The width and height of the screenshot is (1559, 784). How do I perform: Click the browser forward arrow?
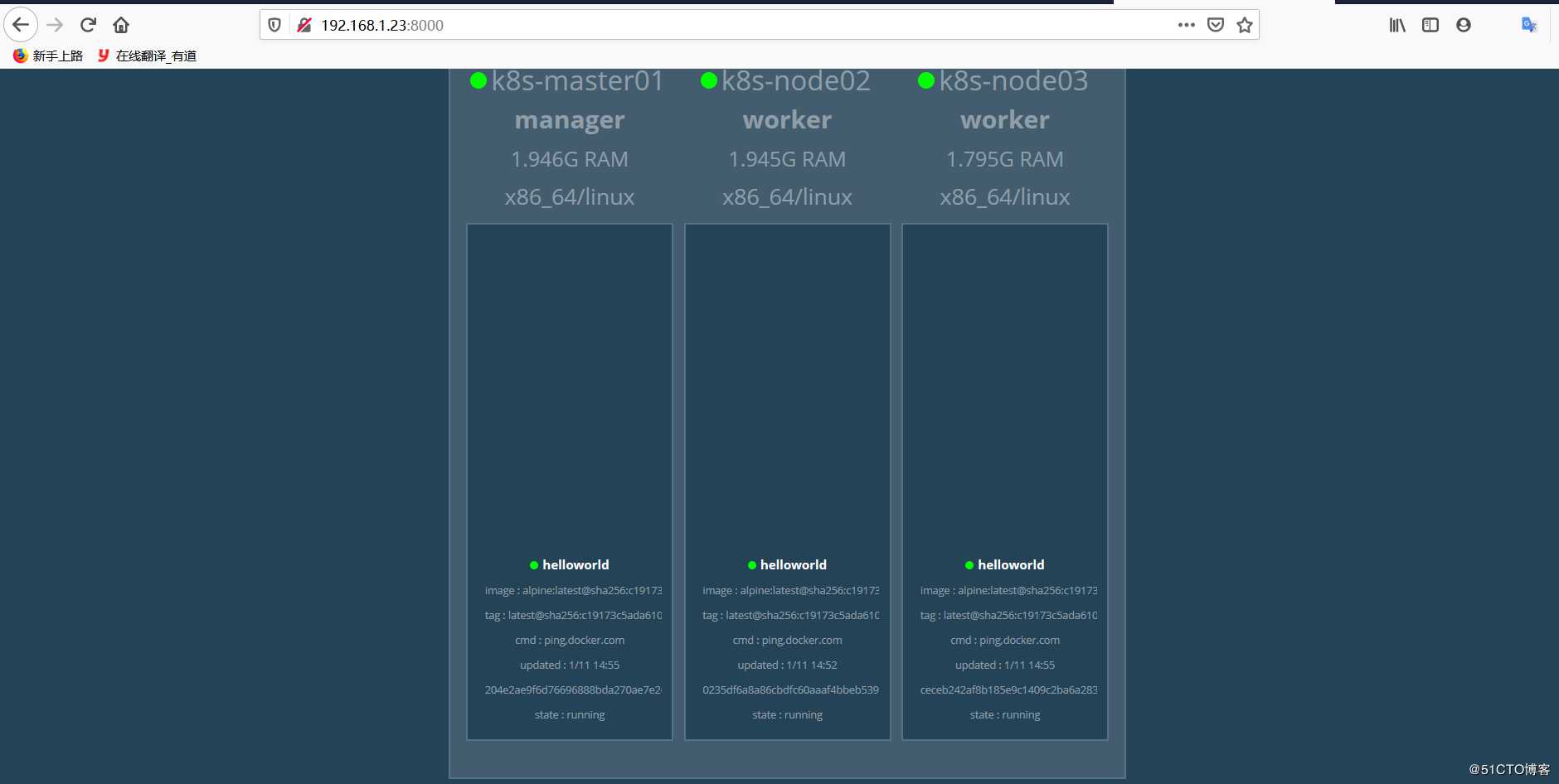coord(56,25)
